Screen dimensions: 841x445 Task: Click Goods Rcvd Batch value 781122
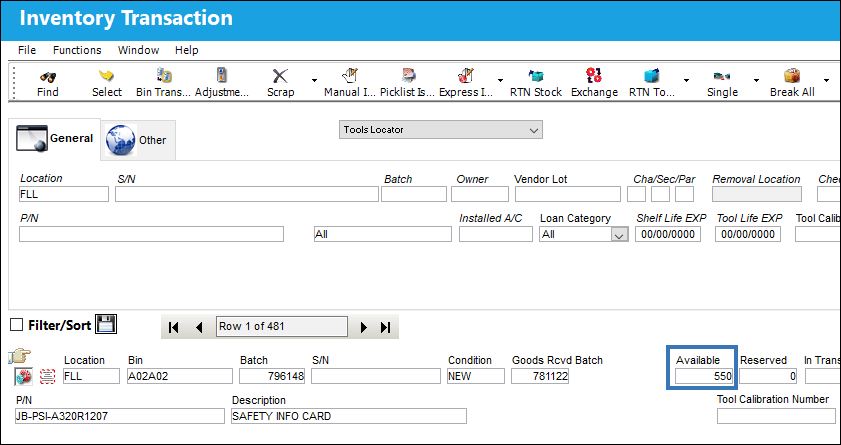(540, 376)
